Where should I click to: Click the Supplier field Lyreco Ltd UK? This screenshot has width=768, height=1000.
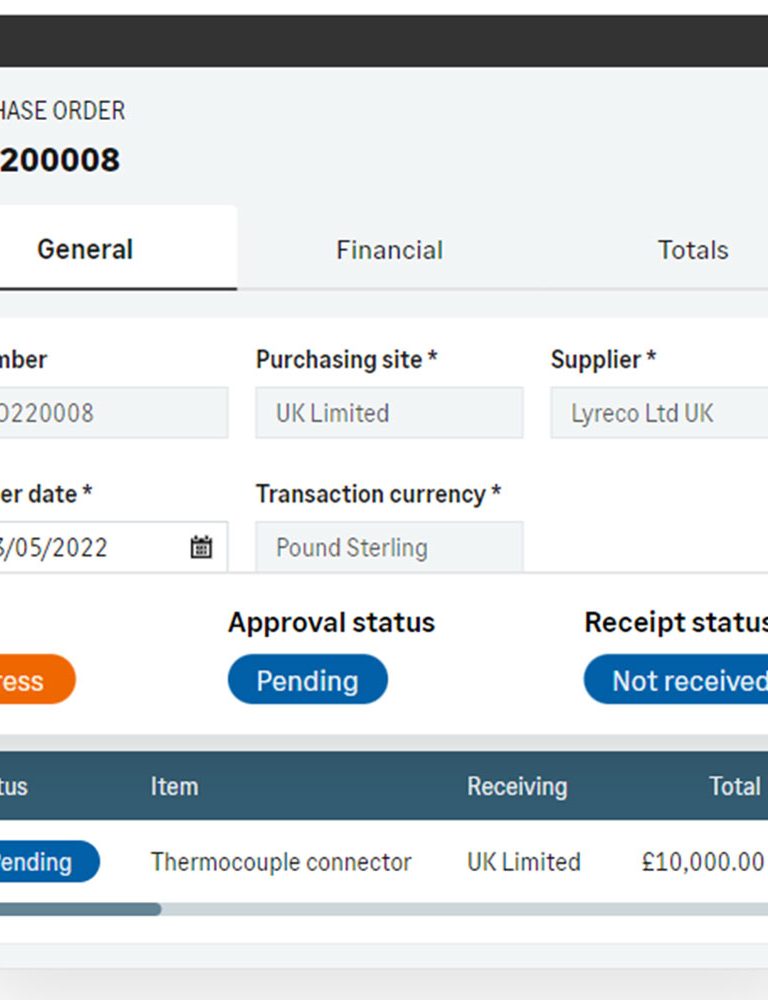point(660,413)
